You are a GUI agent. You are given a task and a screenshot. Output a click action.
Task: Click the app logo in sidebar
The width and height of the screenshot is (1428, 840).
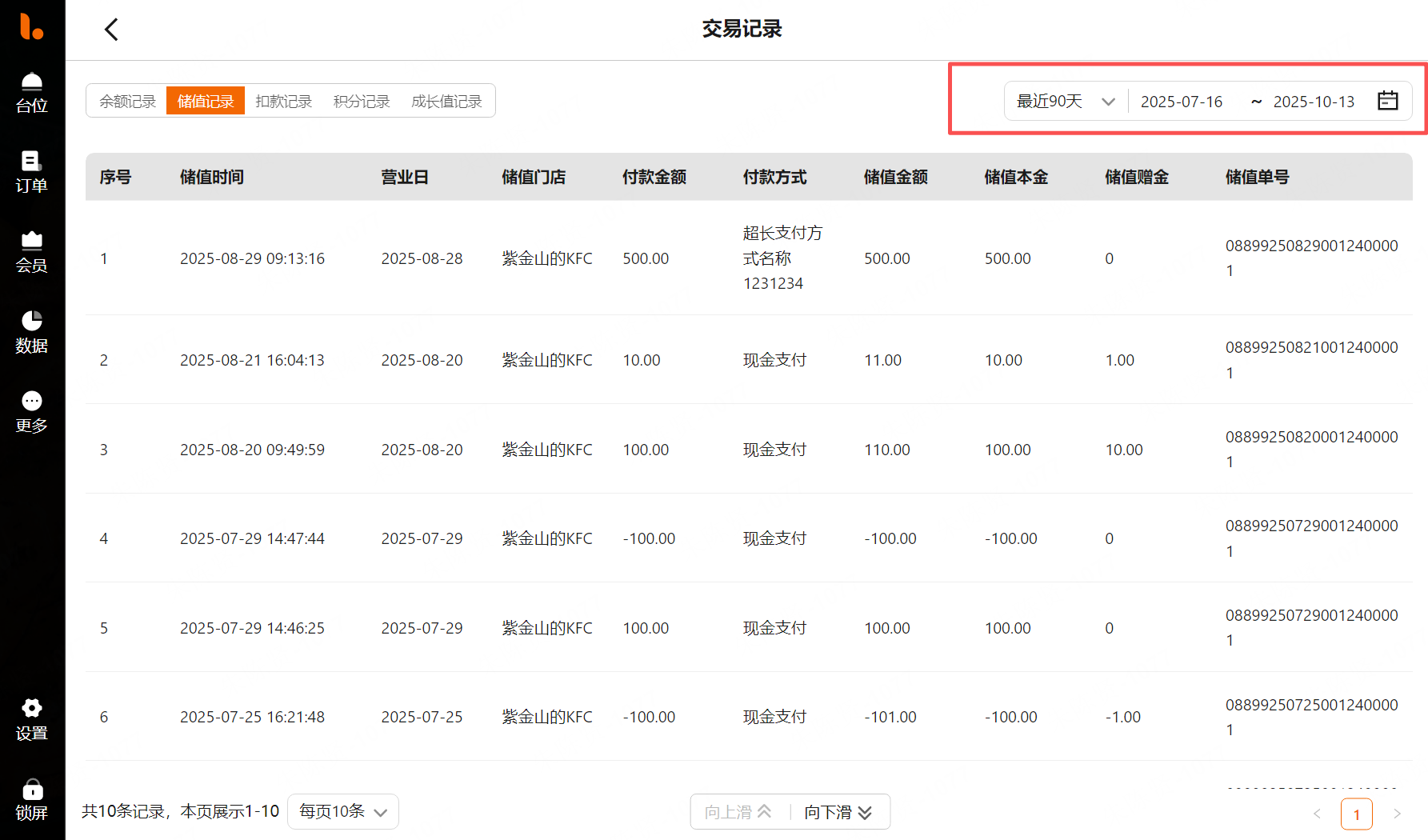[x=32, y=26]
